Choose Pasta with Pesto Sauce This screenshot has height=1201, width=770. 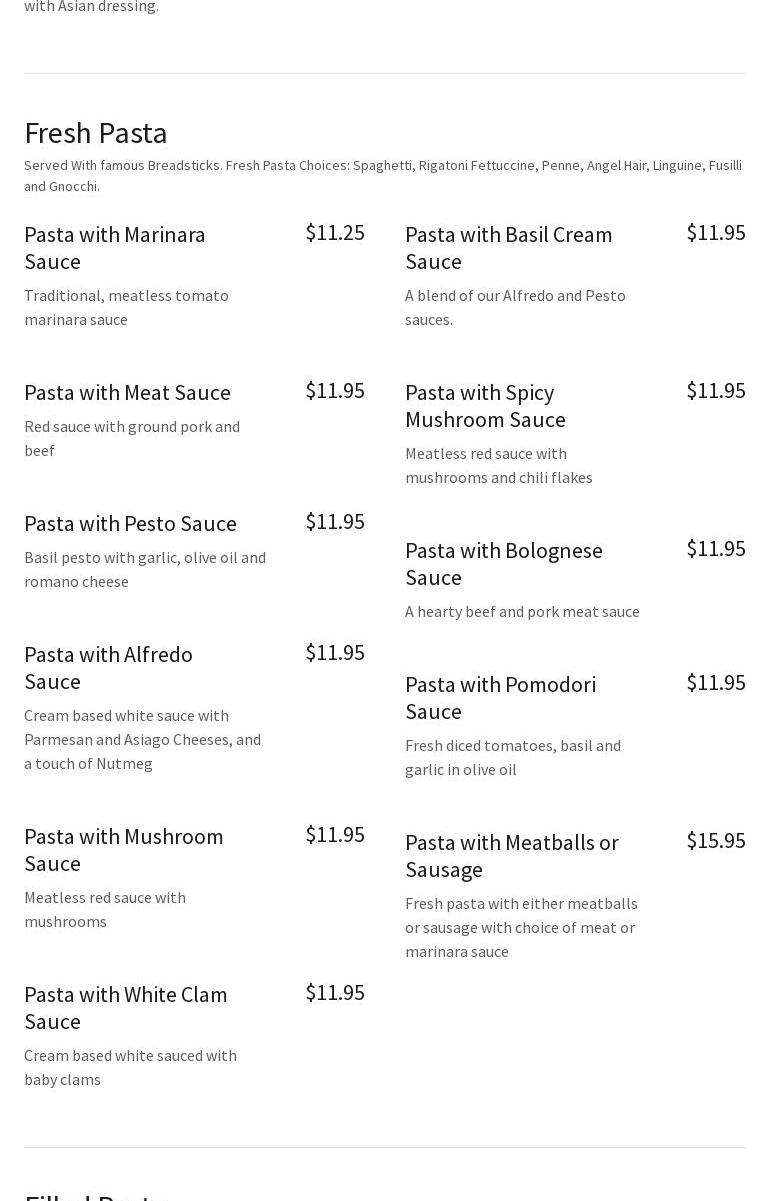click(130, 523)
